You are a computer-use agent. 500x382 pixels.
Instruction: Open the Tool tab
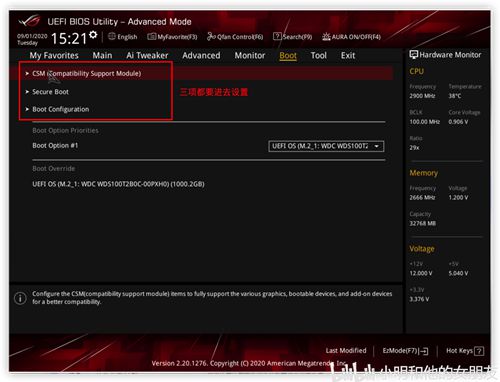point(319,55)
